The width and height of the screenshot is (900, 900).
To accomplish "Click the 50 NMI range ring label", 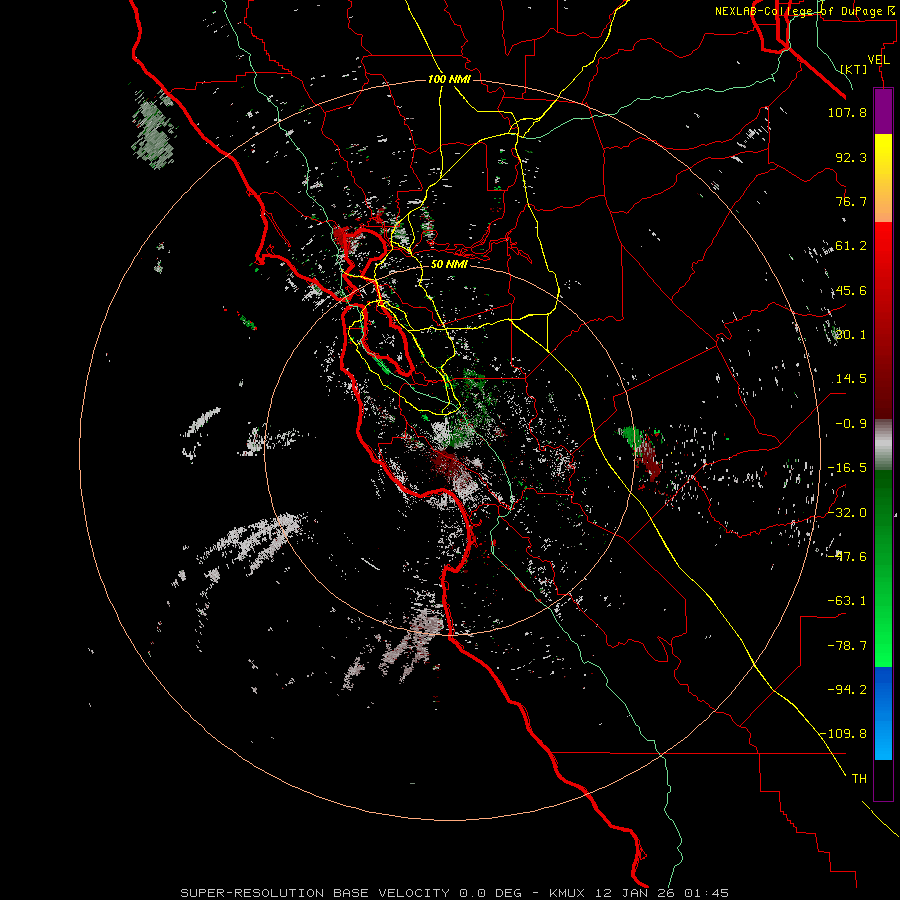I will (x=449, y=264).
